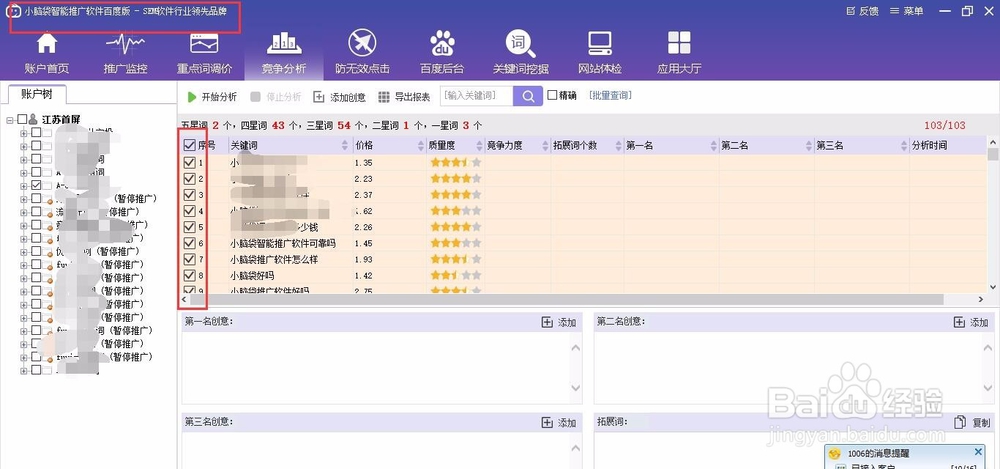Expand the first child node under 江苏首屏
This screenshot has width=1000, height=469.
coord(24,133)
